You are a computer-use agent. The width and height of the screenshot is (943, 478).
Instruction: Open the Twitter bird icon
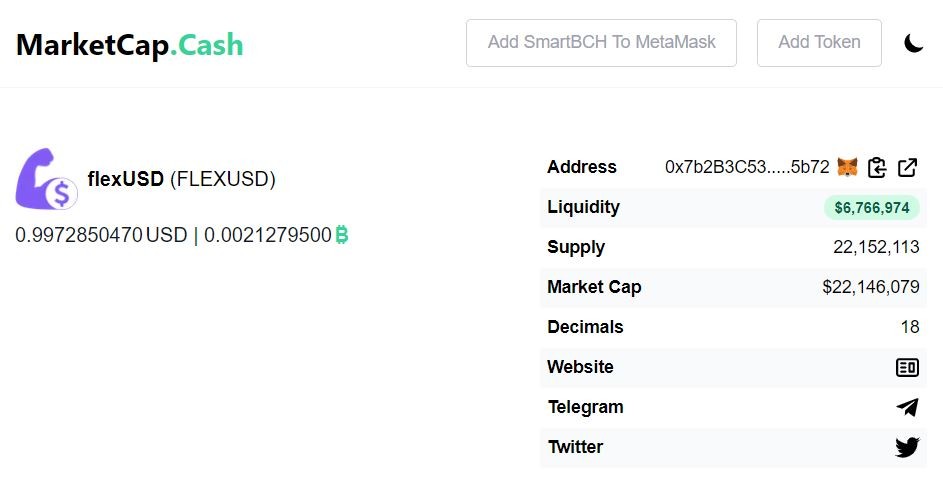click(907, 447)
